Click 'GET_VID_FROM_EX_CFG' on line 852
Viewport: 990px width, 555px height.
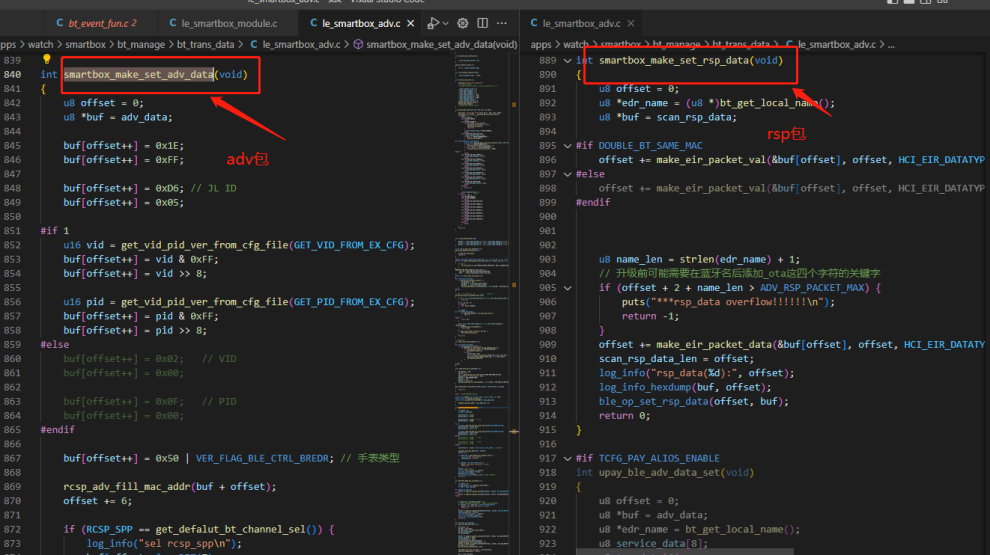click(x=349, y=245)
